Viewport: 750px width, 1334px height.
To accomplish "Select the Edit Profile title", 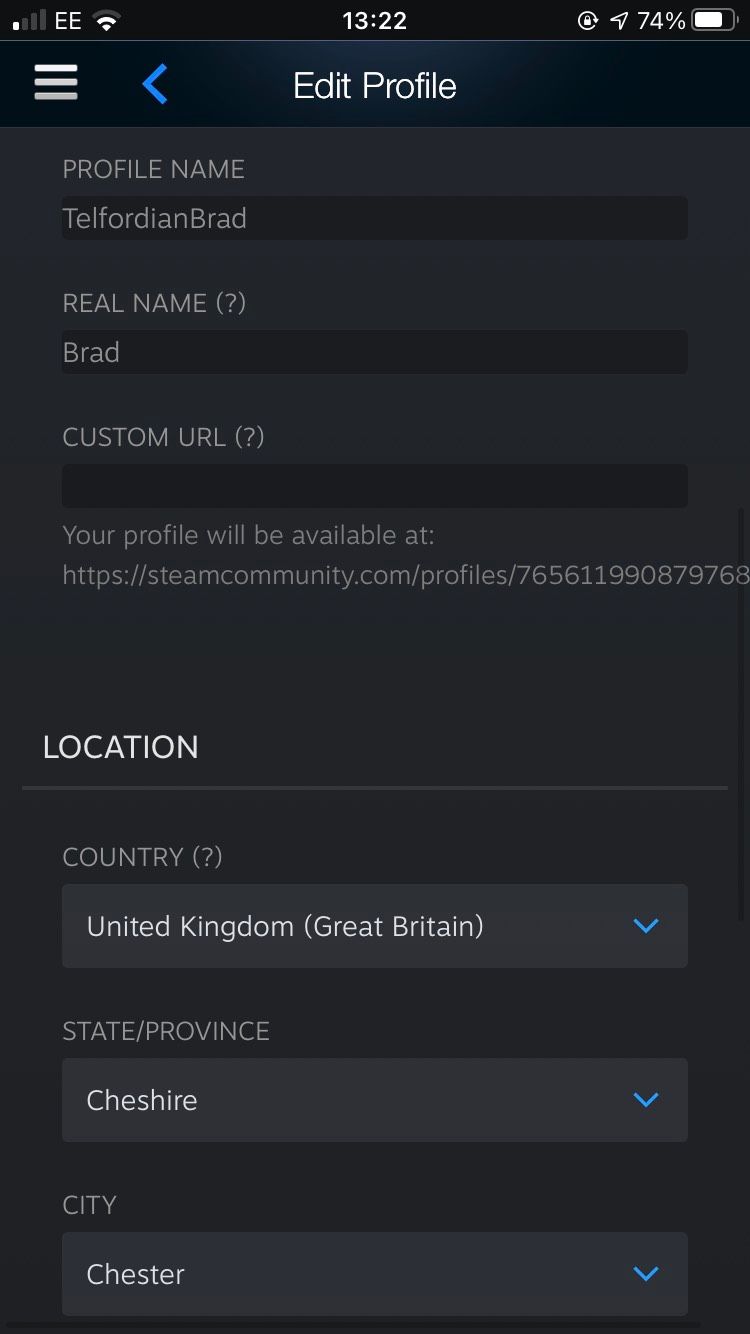I will 374,85.
